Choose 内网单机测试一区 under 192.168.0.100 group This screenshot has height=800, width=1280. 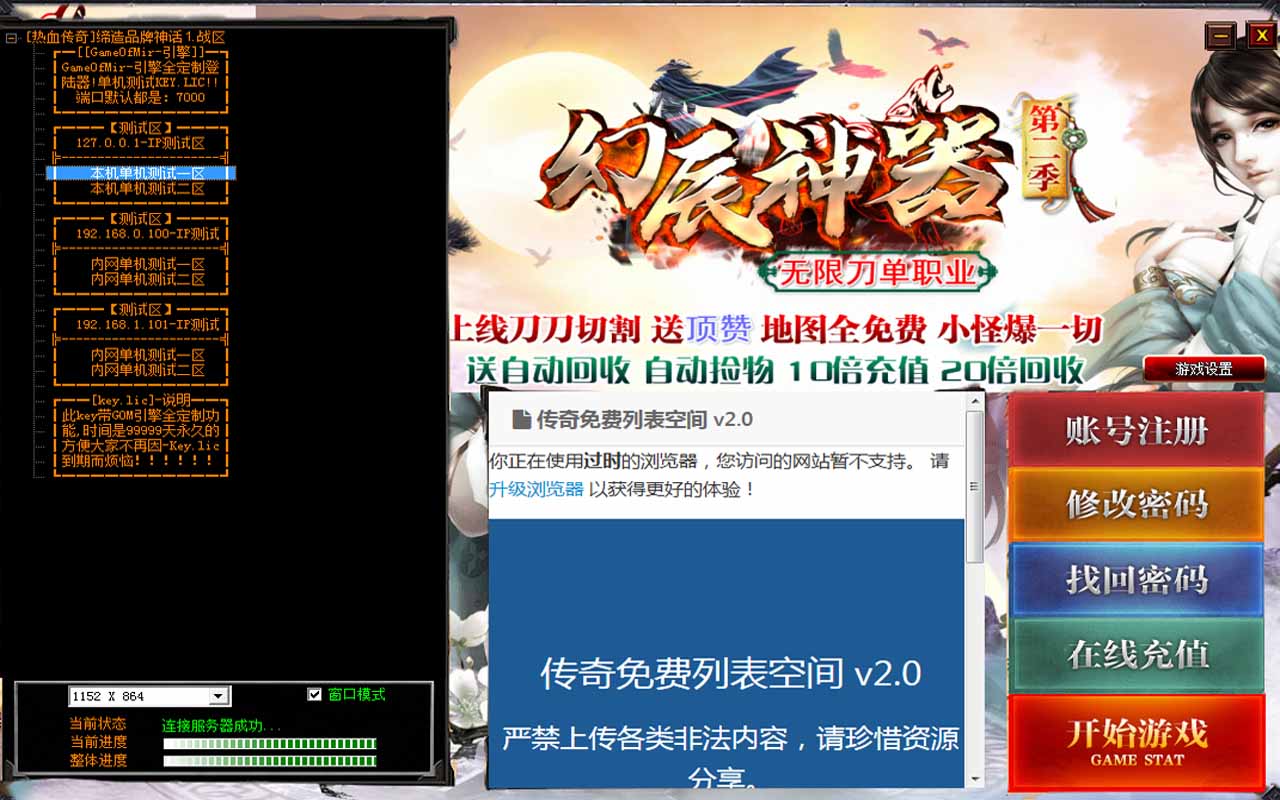(x=147, y=264)
